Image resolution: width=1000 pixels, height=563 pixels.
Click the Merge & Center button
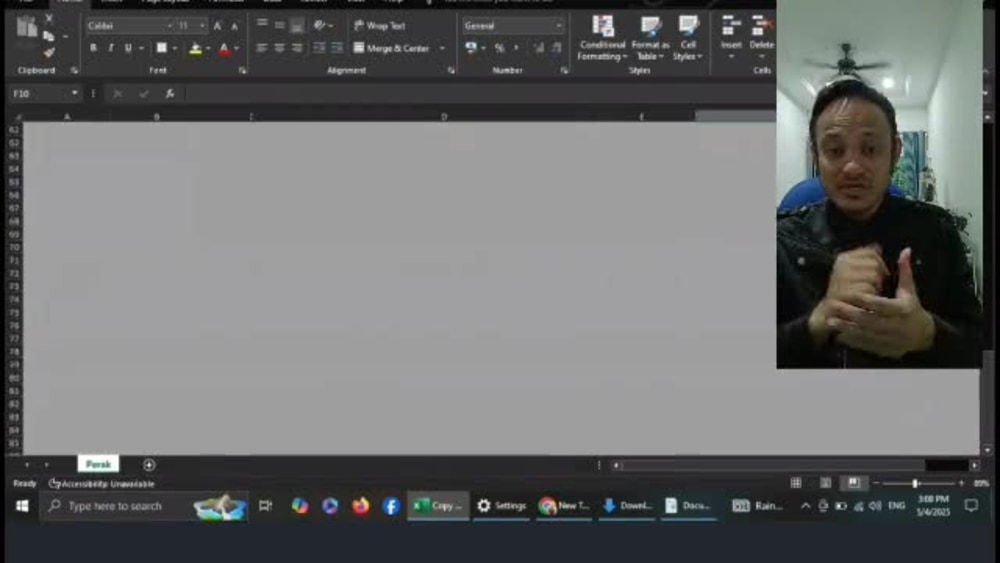(392, 48)
